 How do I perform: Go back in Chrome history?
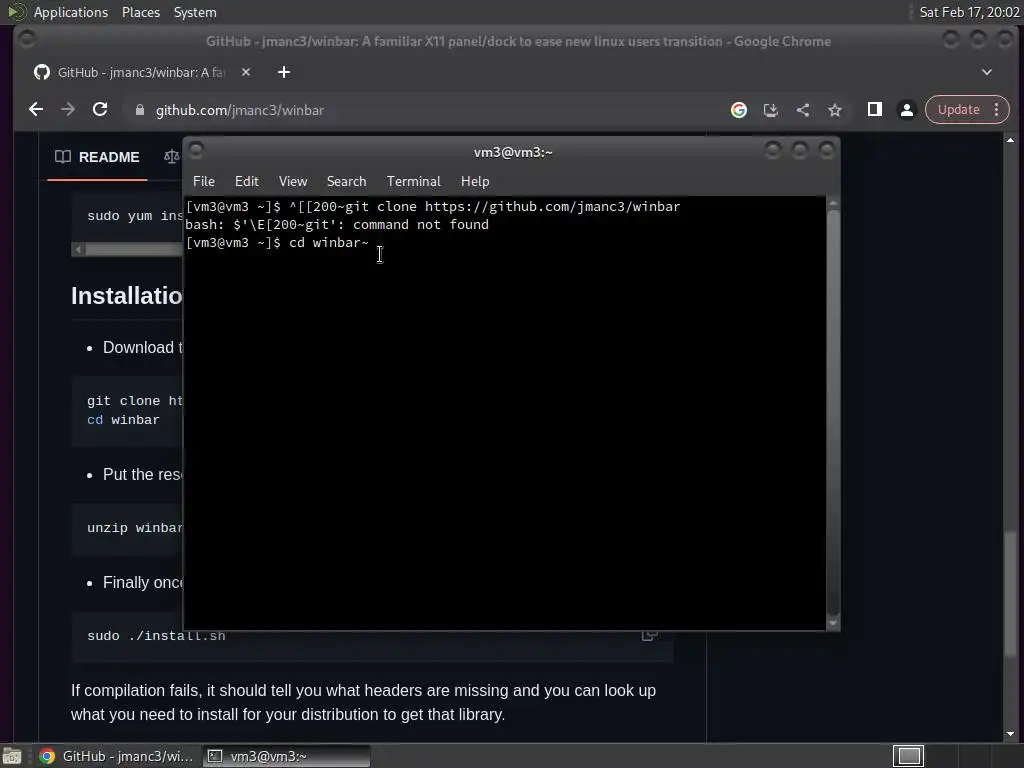coord(36,110)
